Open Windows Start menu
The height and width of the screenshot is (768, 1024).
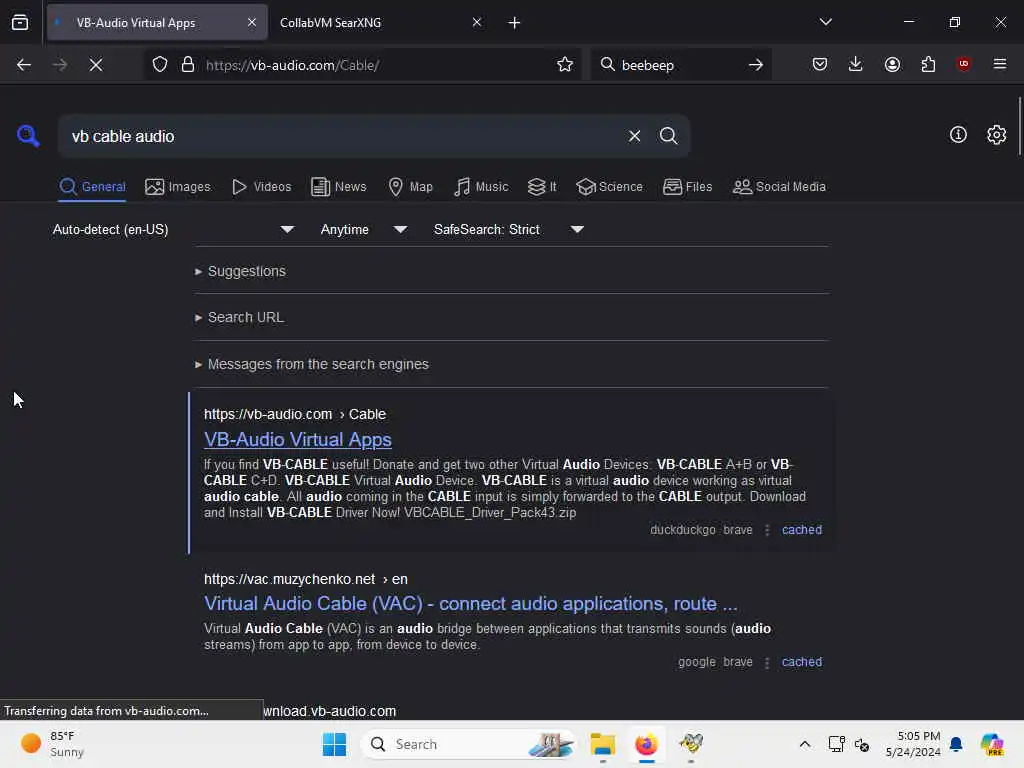(x=334, y=744)
